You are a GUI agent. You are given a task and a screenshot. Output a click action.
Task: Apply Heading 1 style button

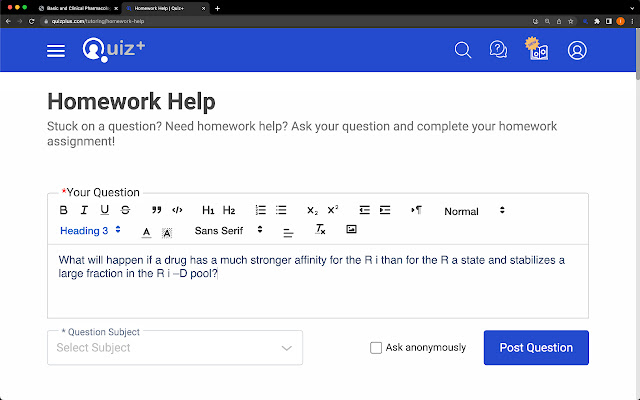click(x=208, y=210)
